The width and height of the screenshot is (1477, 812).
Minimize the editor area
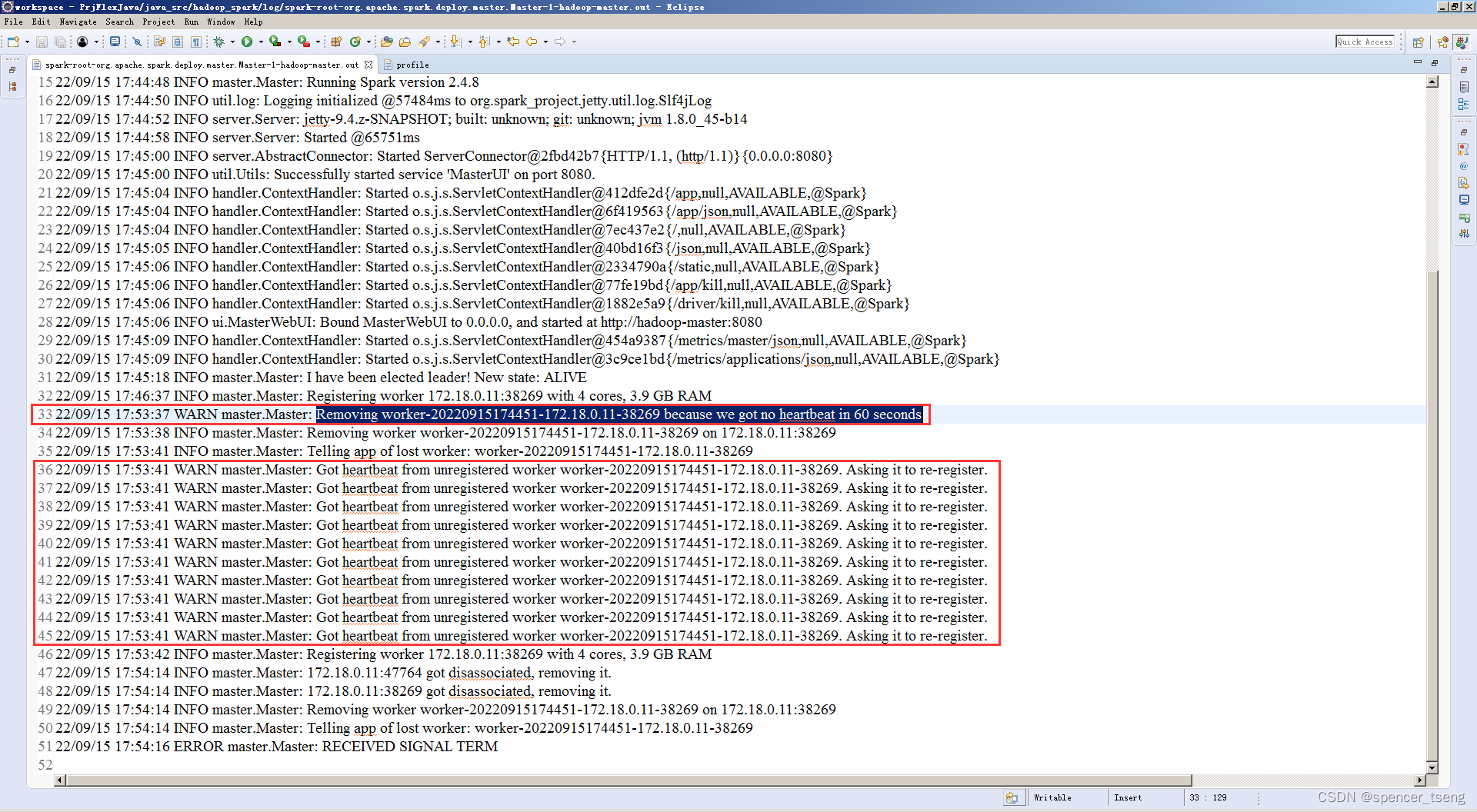(x=1418, y=62)
